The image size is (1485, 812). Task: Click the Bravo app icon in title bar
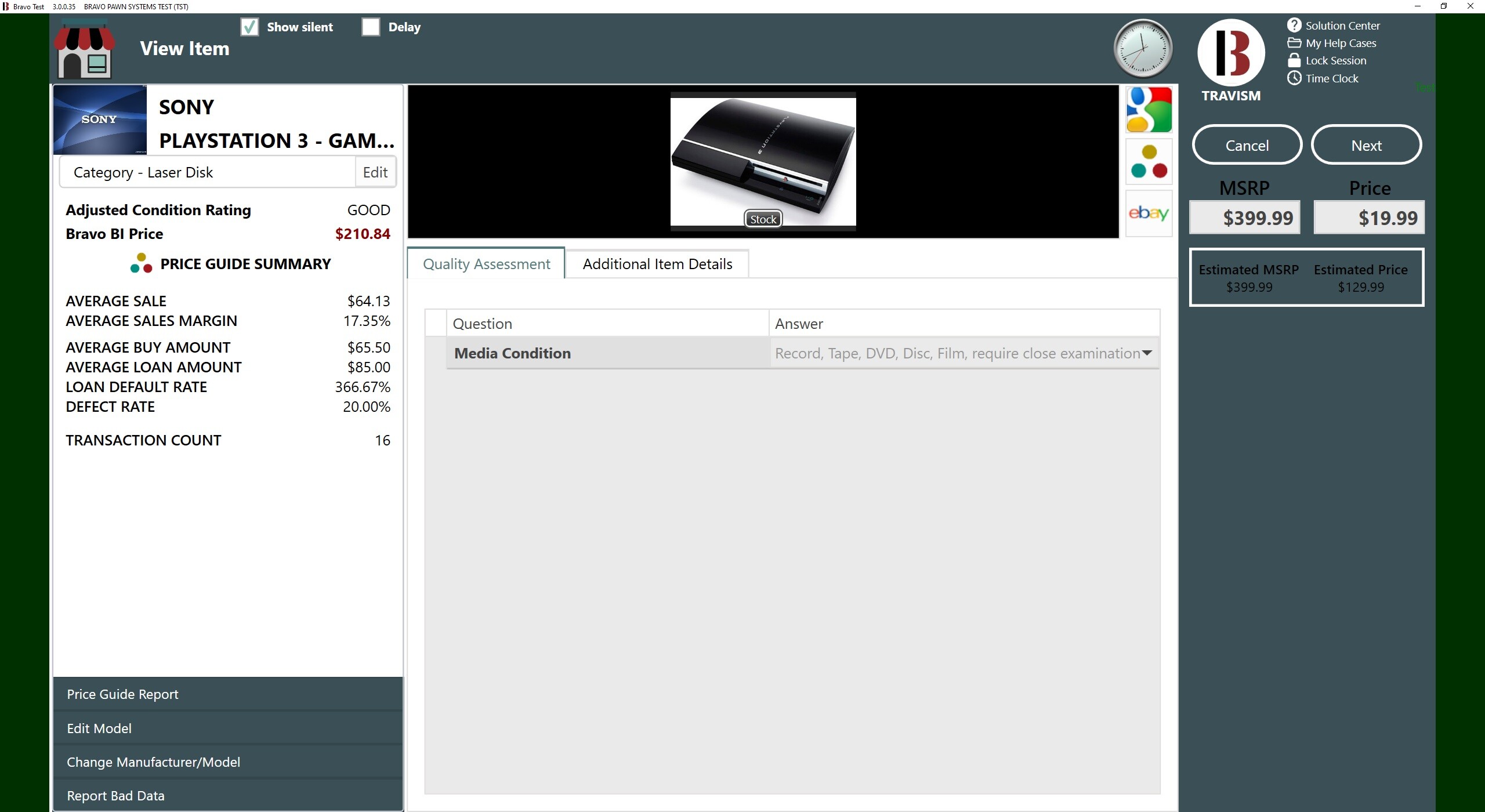5,6
